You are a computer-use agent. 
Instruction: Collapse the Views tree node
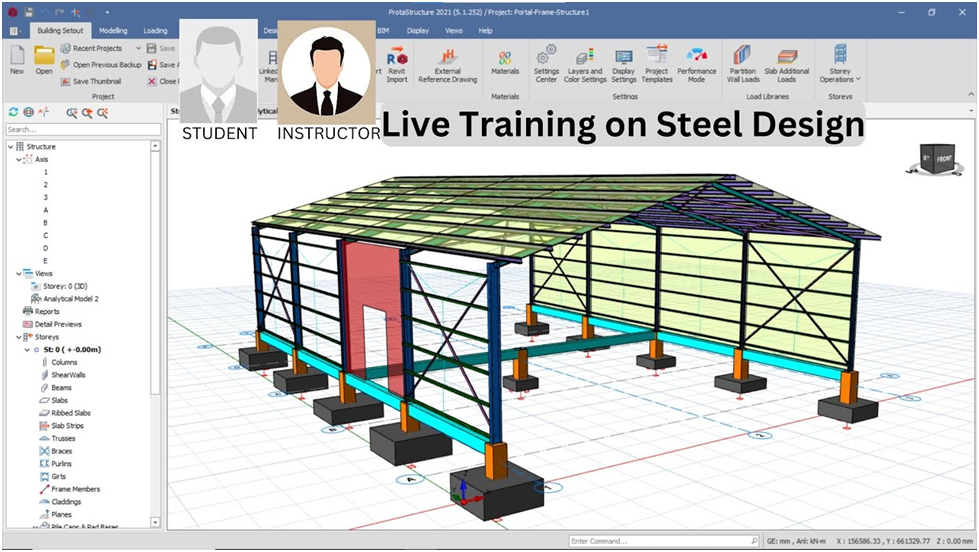(19, 274)
